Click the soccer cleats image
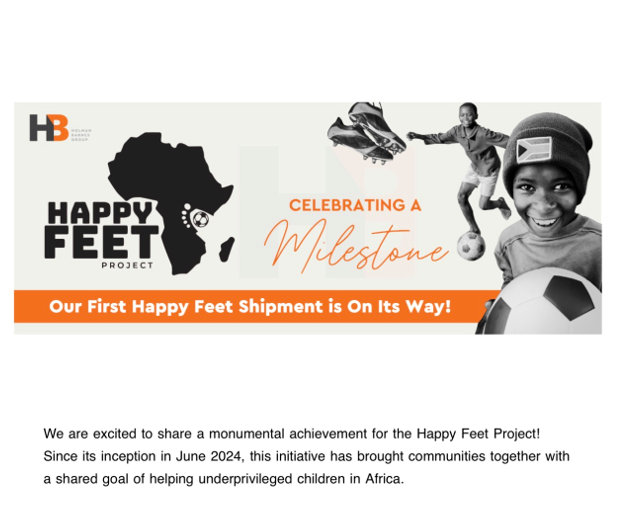The height and width of the screenshot is (528, 622). tap(367, 133)
